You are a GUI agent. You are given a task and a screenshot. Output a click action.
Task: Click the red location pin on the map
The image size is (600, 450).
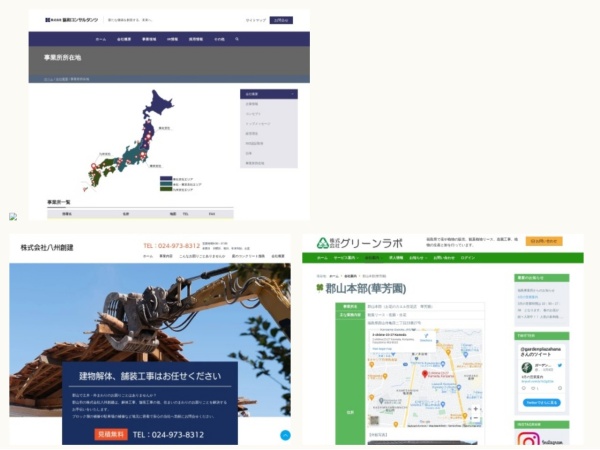point(424,373)
